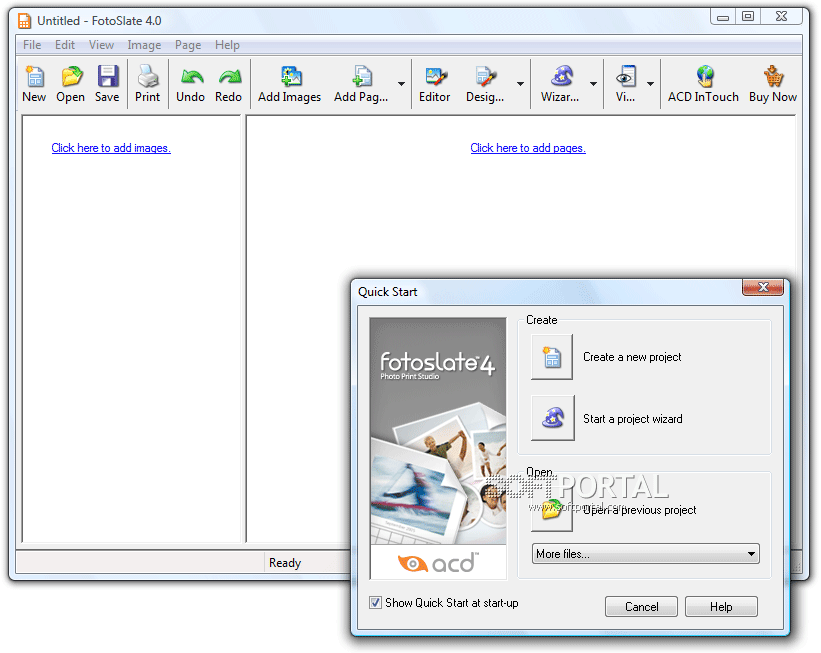Screen dimensions: 821x653
Task: Close the Quick Start dialog
Action: (x=763, y=287)
